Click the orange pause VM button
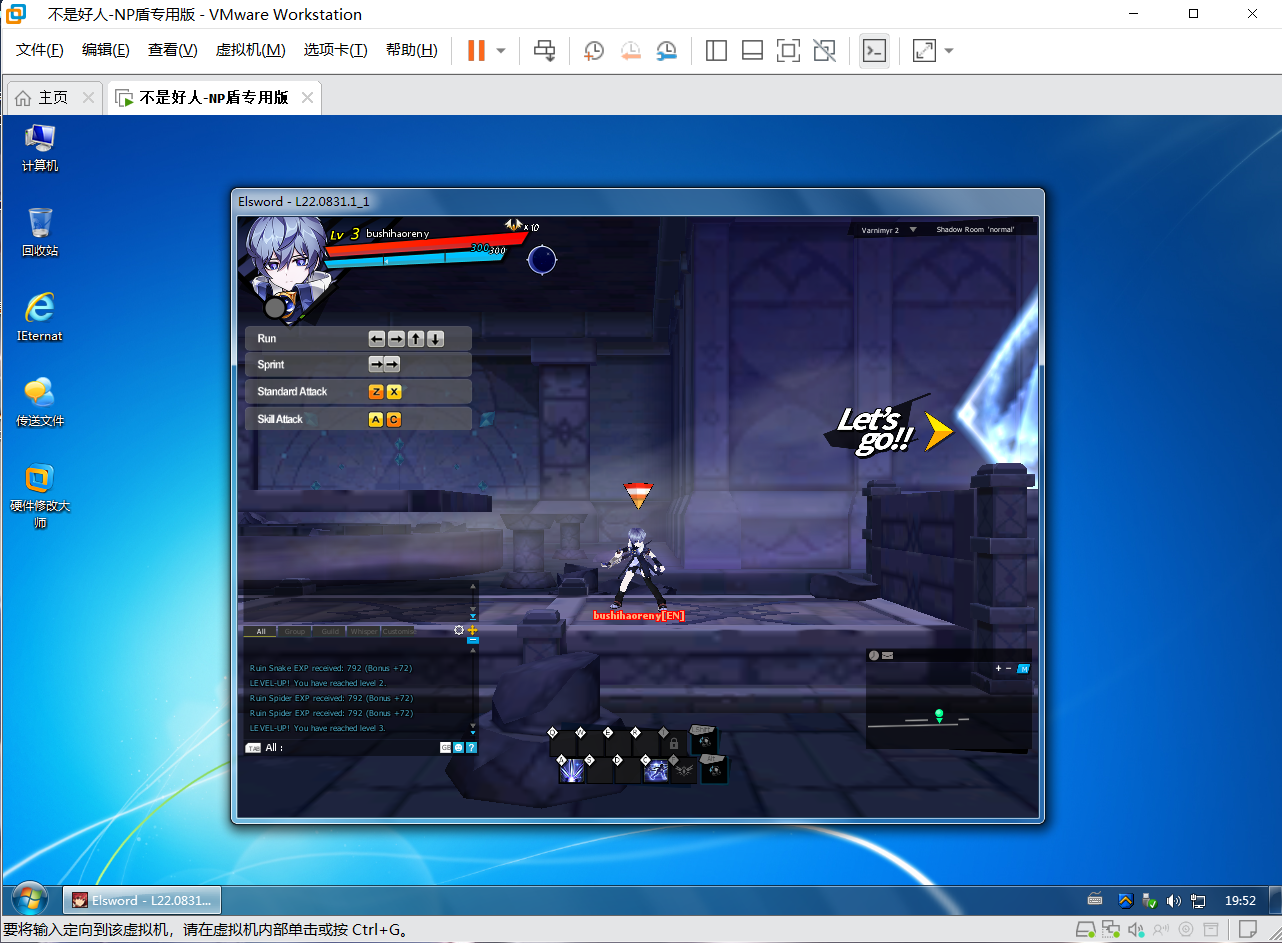 [477, 50]
